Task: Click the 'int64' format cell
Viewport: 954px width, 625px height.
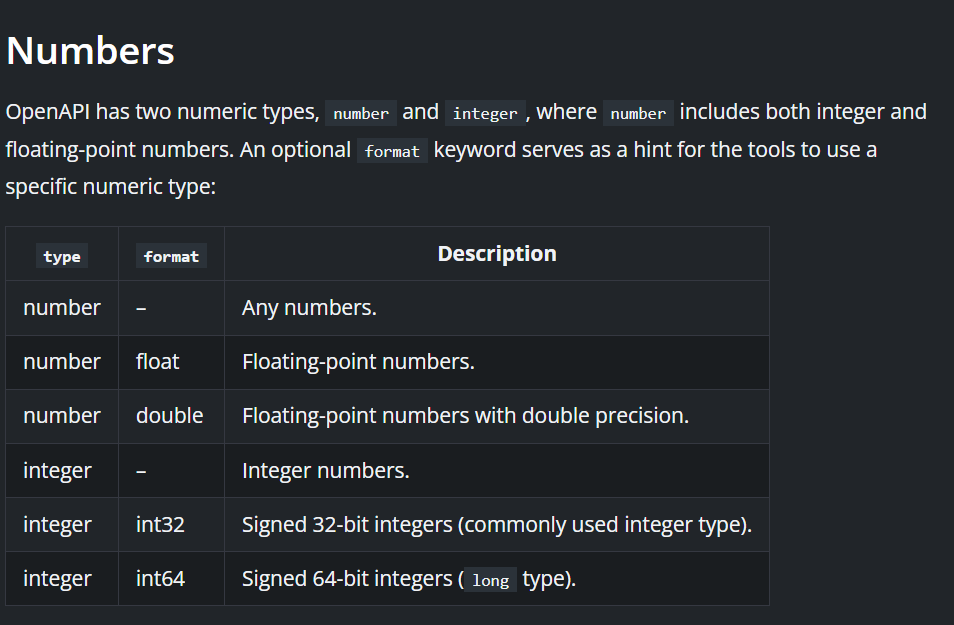Action: [x=160, y=578]
